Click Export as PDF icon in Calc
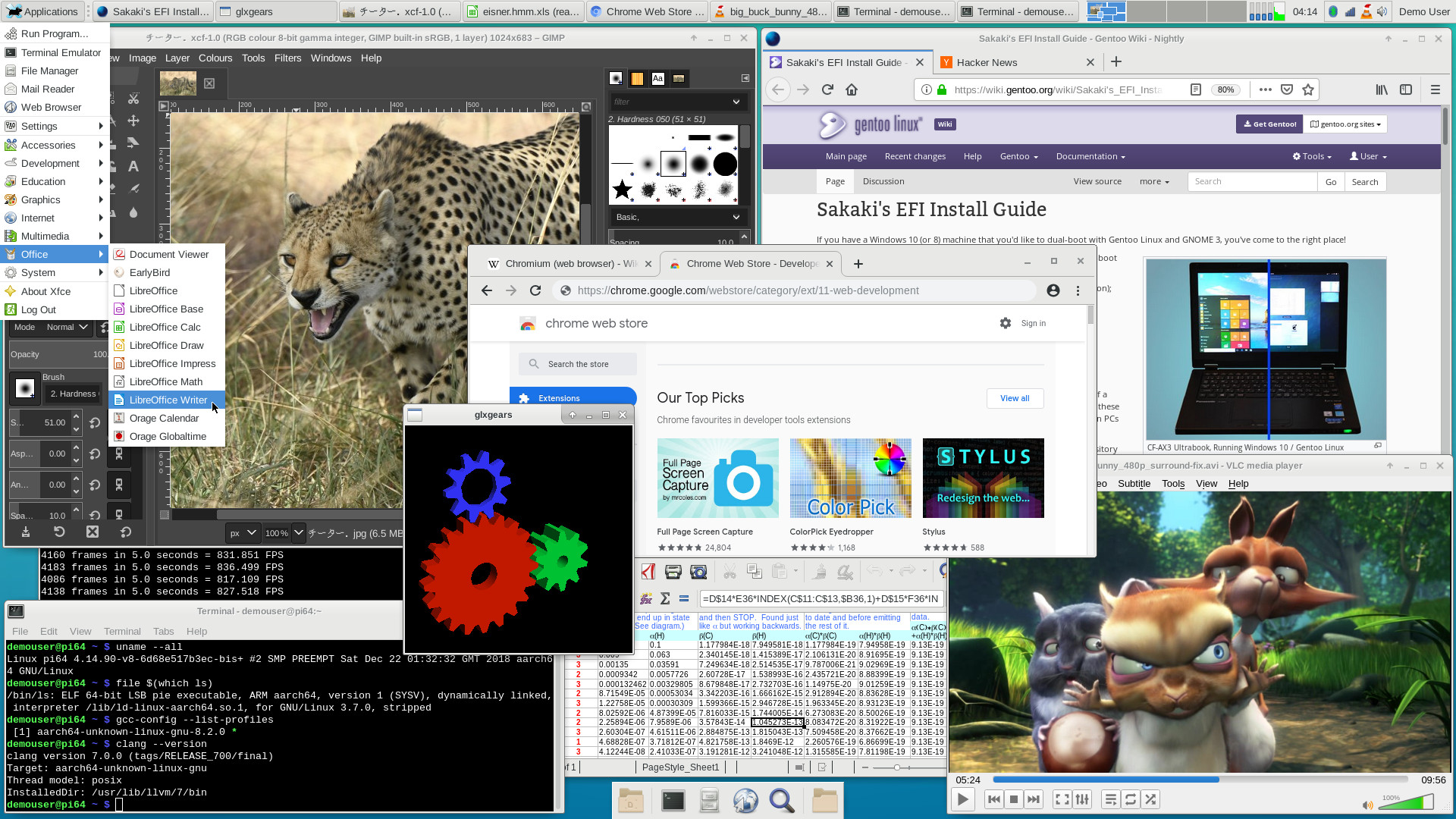The height and width of the screenshot is (819, 1456). pos(648,572)
